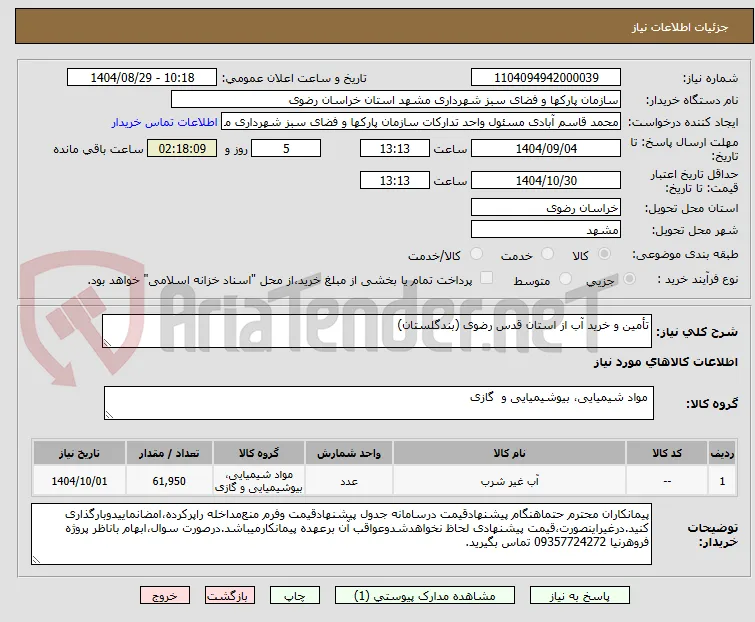
Task: Click the resize handle of the 'گروه کالا' textarea
Action: [x=109, y=415]
